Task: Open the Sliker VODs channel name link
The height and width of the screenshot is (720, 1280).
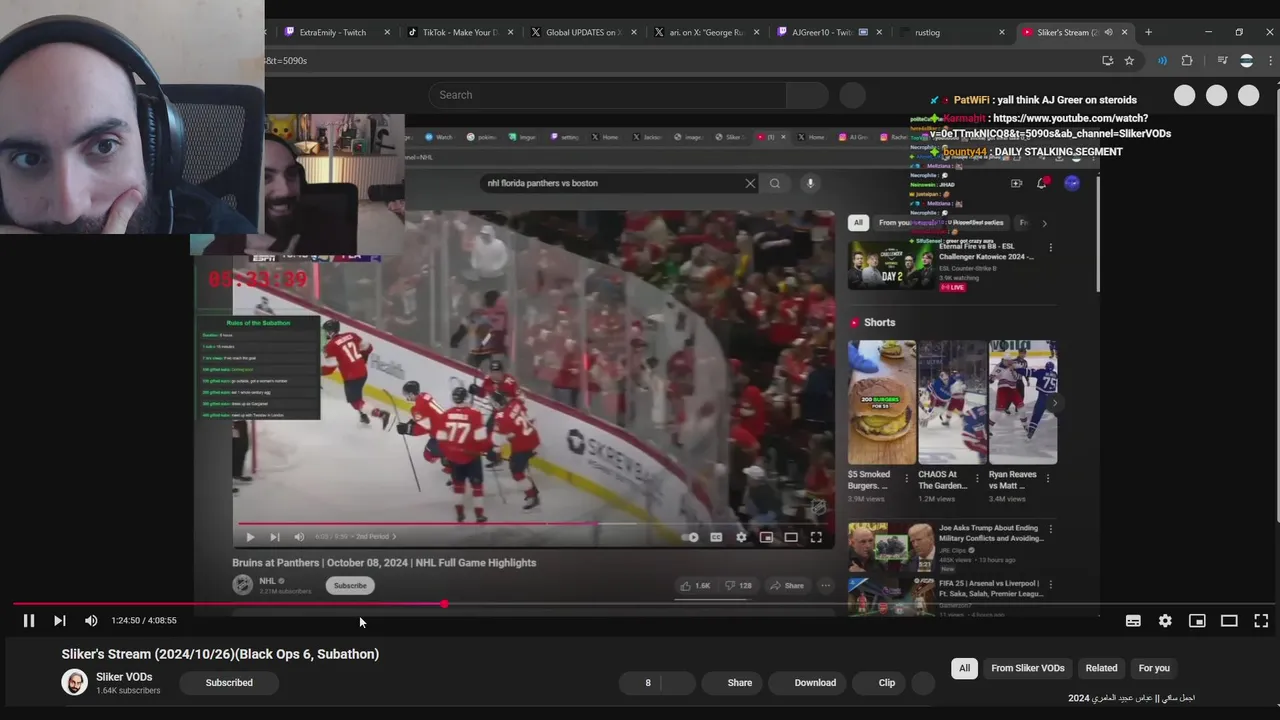Action: (x=124, y=677)
